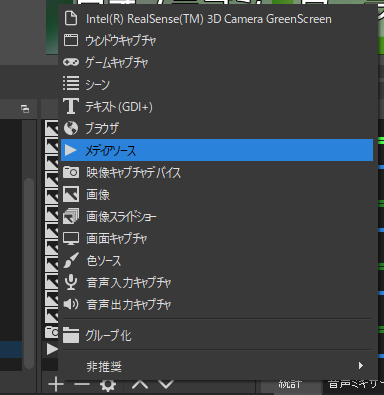Select the highlighted メディアソース entry

(x=217, y=150)
